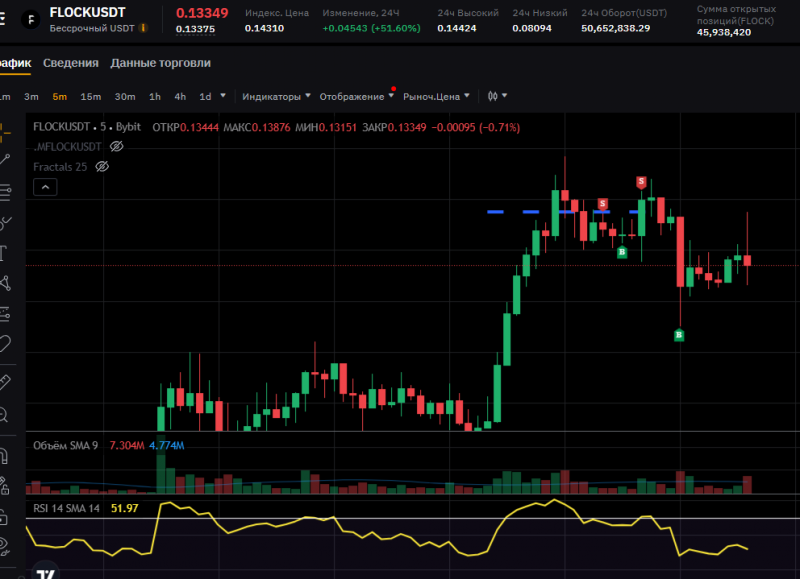Select the 30m timeframe
The height and width of the screenshot is (579, 800).
point(125,96)
